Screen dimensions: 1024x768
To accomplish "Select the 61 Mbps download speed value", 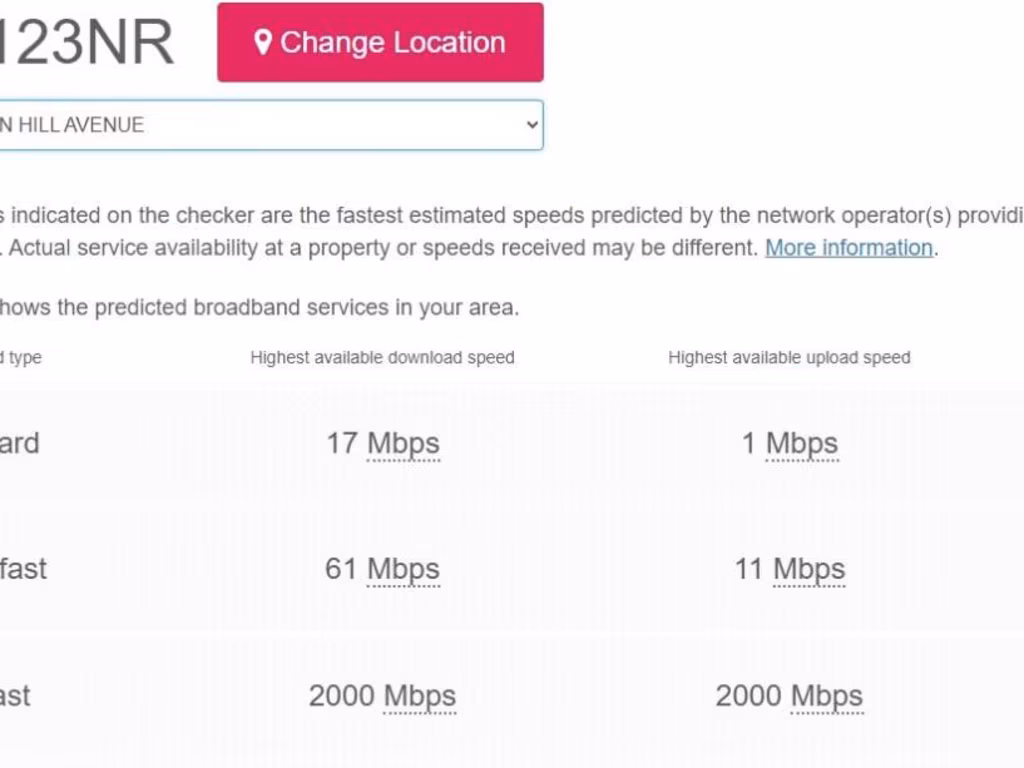I will click(383, 569).
